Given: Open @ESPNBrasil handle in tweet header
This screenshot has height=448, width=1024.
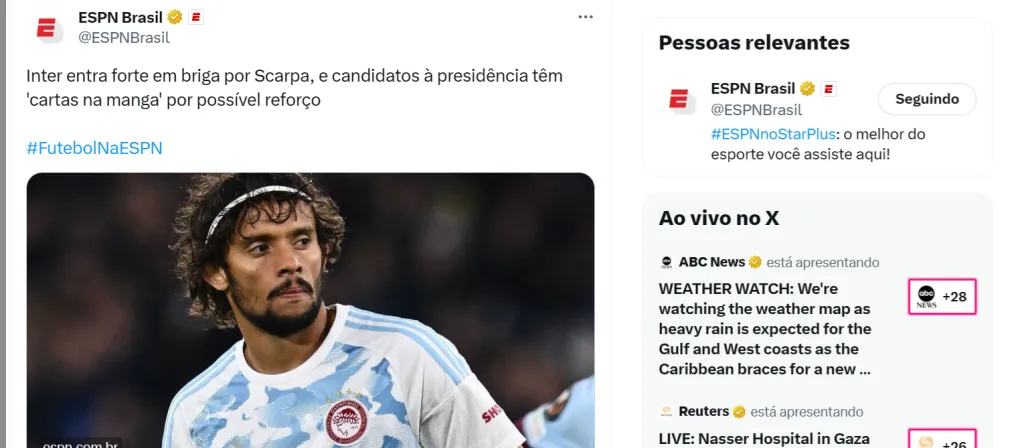Looking at the screenshot, I should tap(124, 37).
